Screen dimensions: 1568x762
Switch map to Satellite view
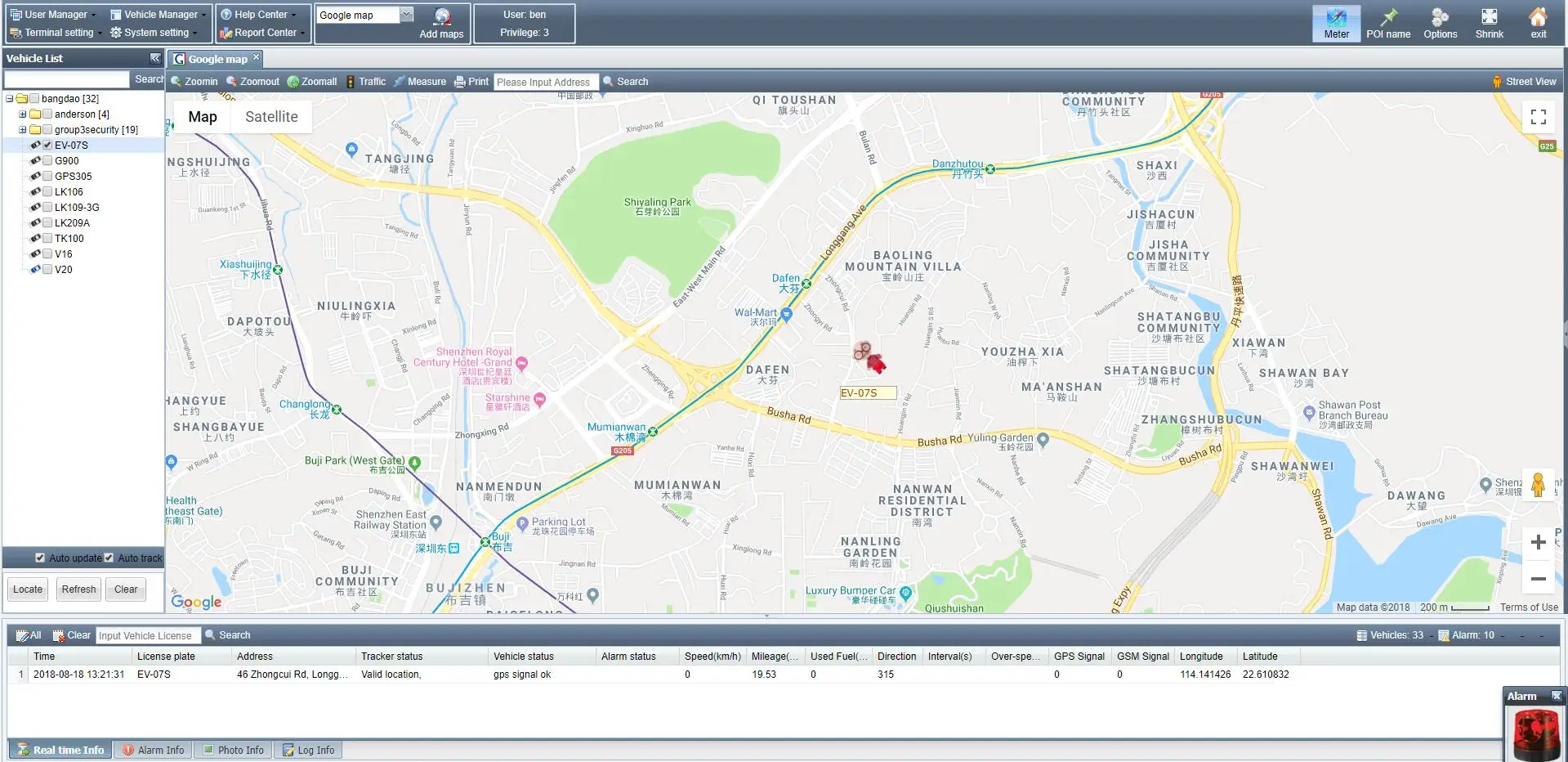point(271,117)
